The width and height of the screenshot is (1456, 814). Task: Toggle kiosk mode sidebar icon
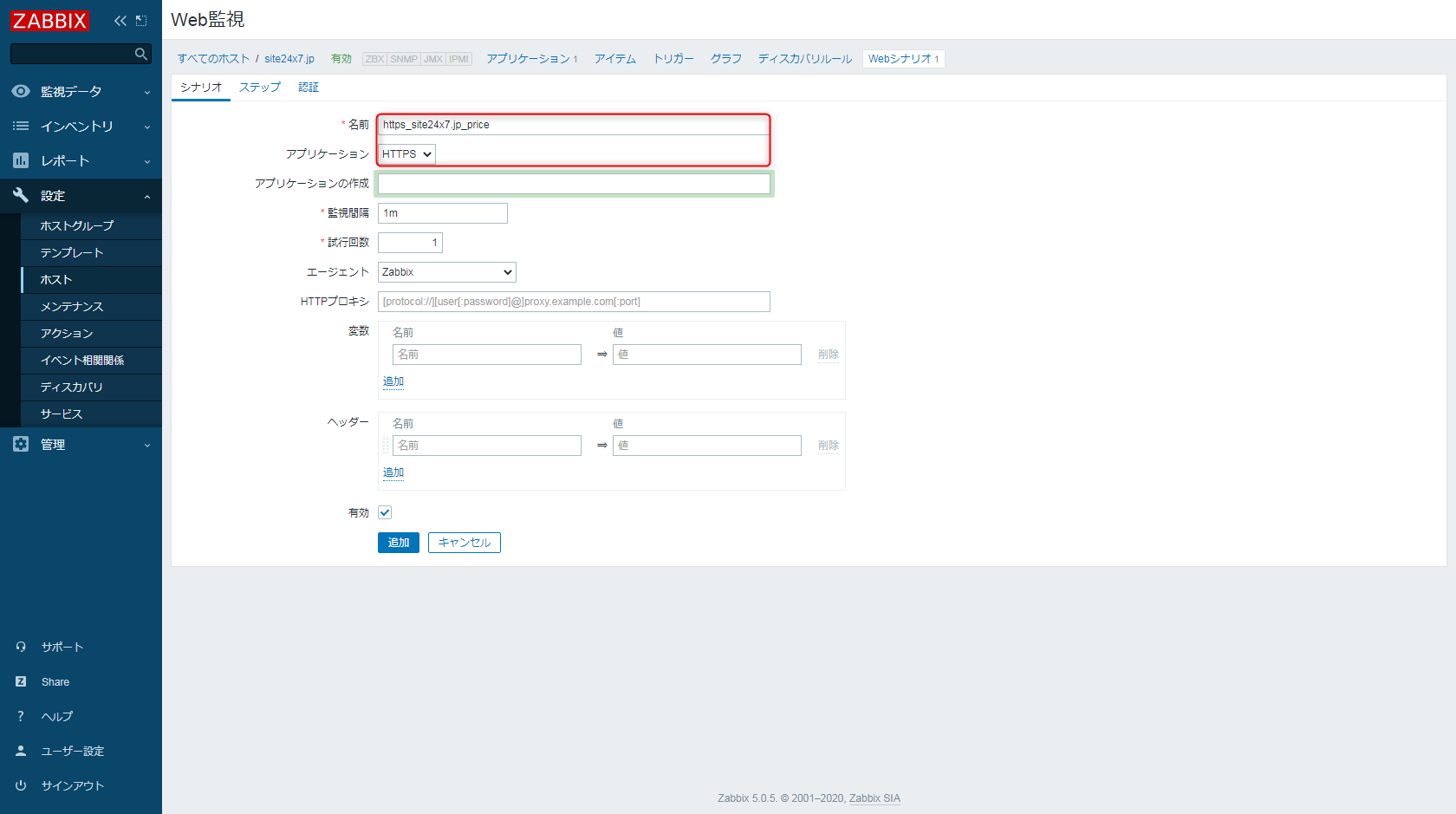(141, 20)
